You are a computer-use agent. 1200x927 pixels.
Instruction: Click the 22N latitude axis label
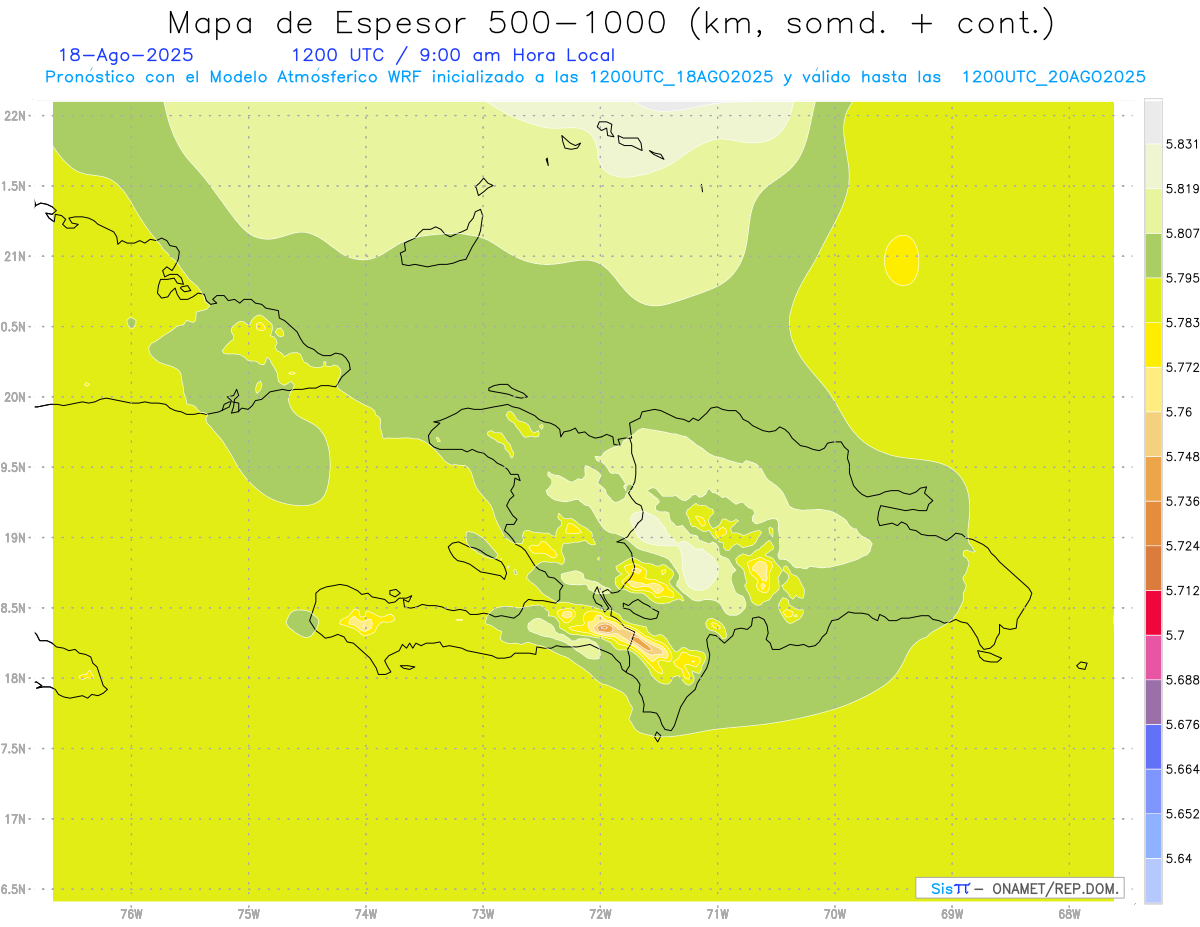click(17, 115)
